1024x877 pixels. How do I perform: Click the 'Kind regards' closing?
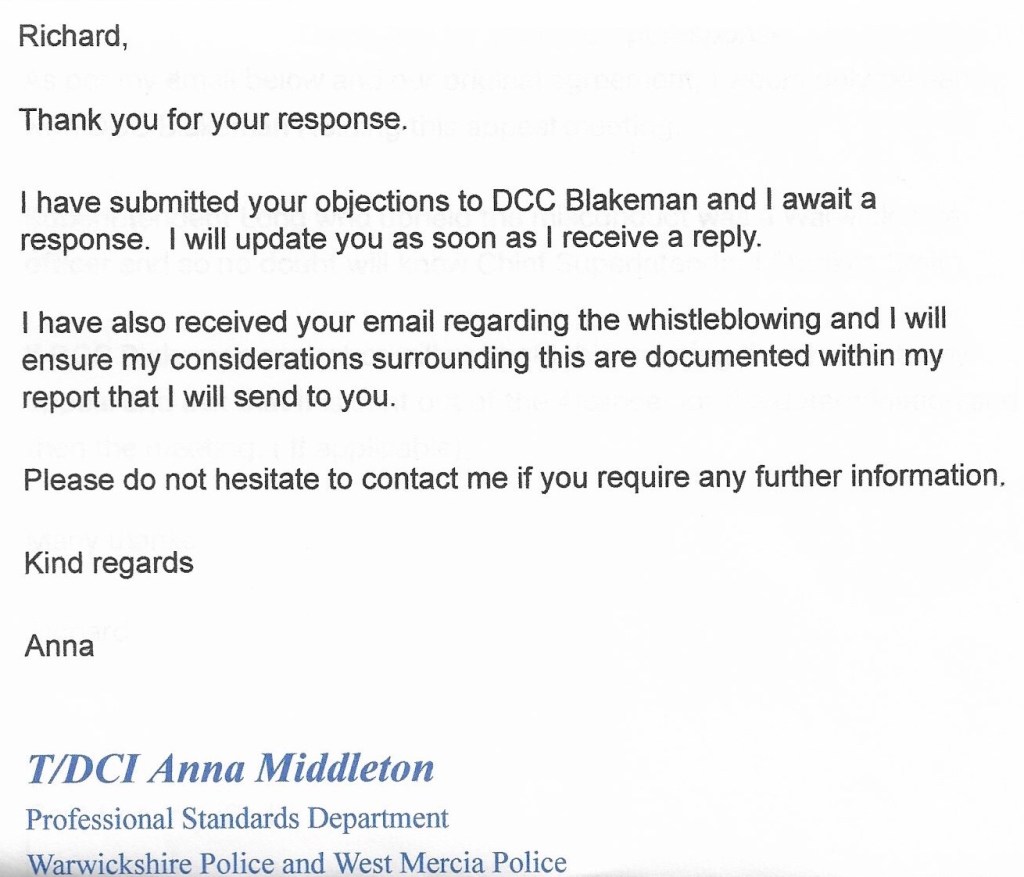click(108, 563)
